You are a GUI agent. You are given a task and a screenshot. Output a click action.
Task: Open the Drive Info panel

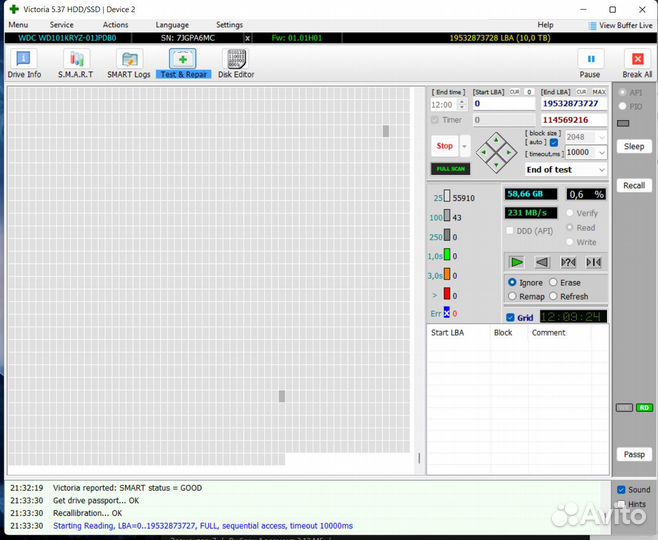[x=24, y=63]
